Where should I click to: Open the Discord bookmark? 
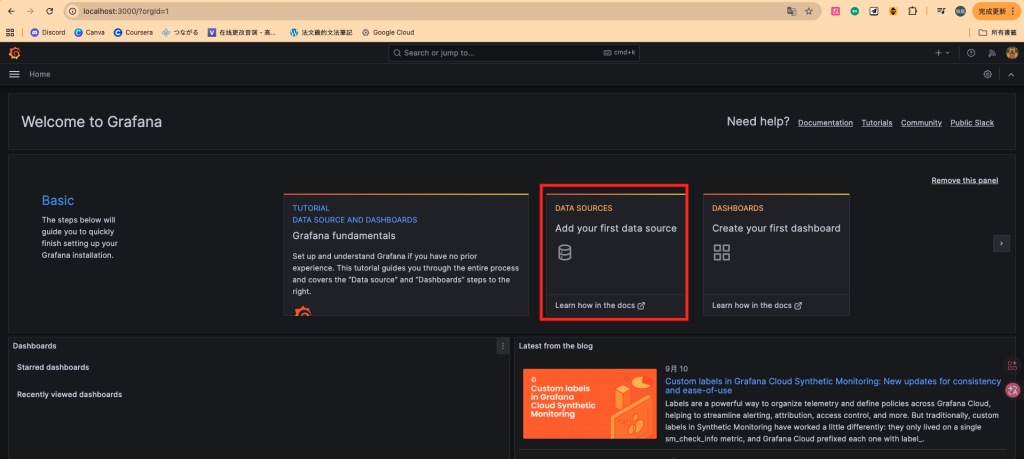(48, 32)
